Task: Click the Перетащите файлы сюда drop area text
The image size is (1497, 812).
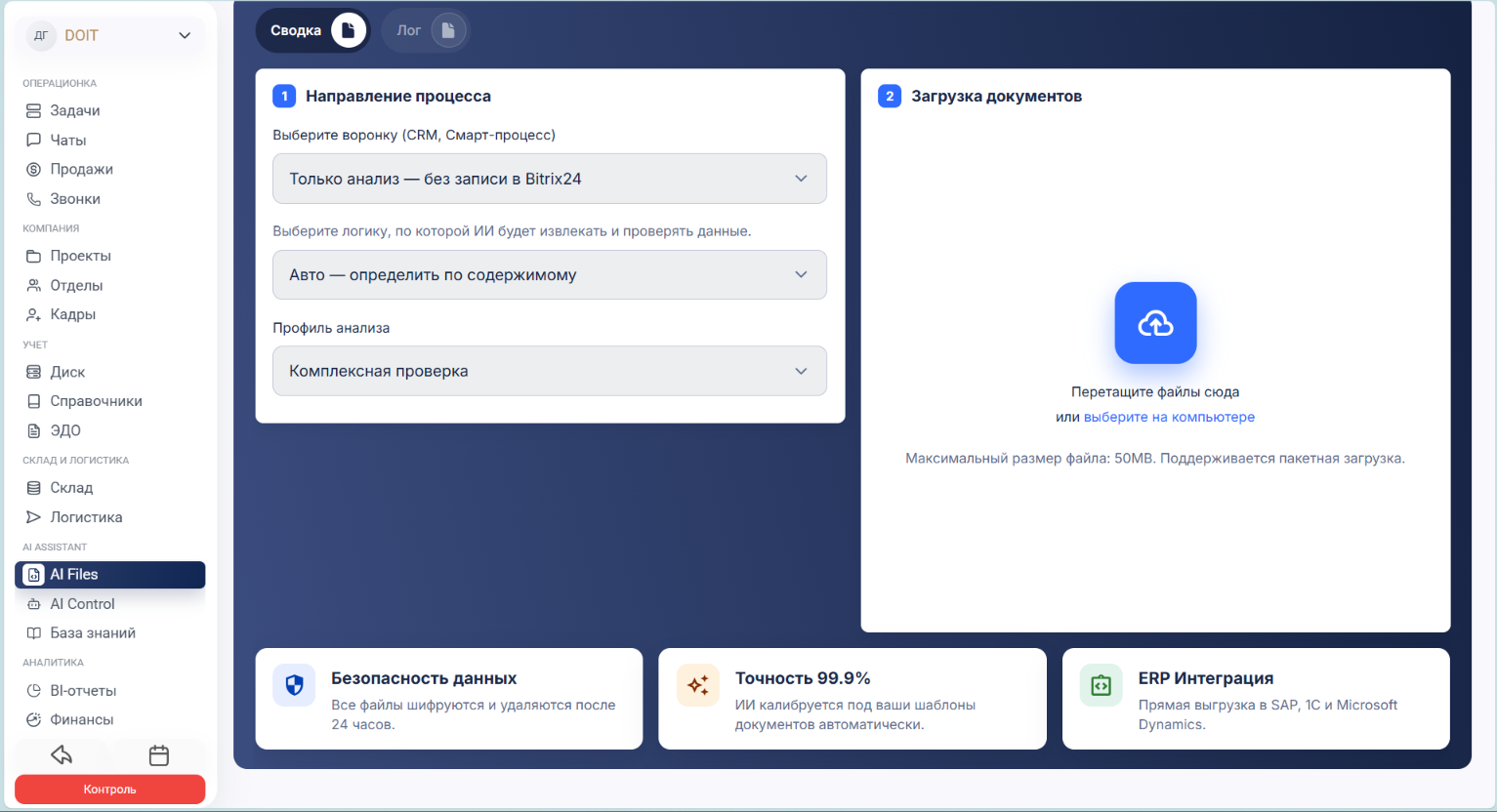Action: pos(1155,392)
